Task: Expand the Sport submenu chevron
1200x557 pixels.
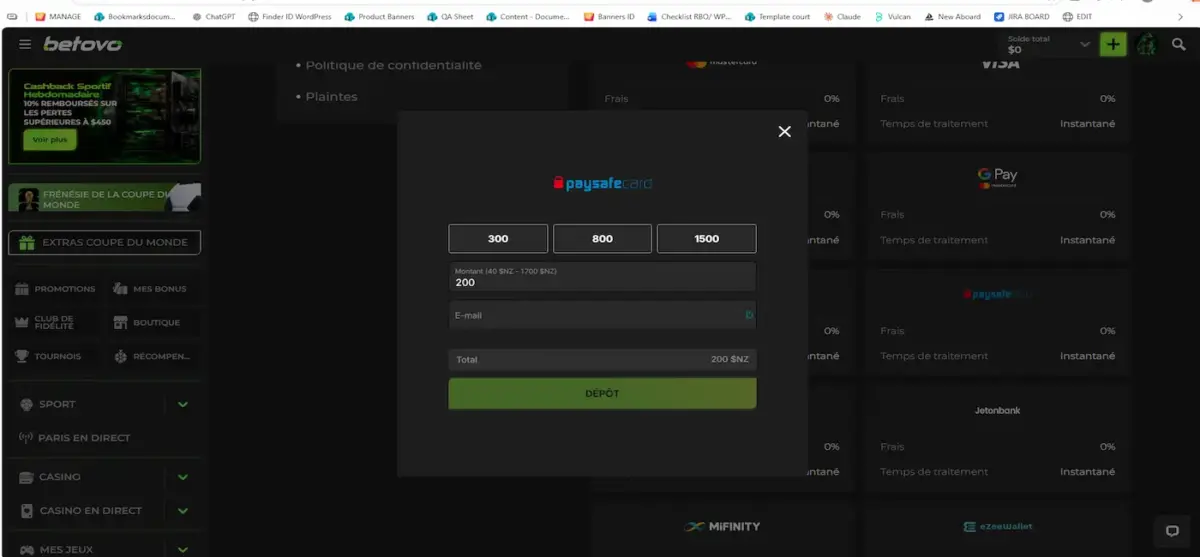Action: tap(183, 404)
